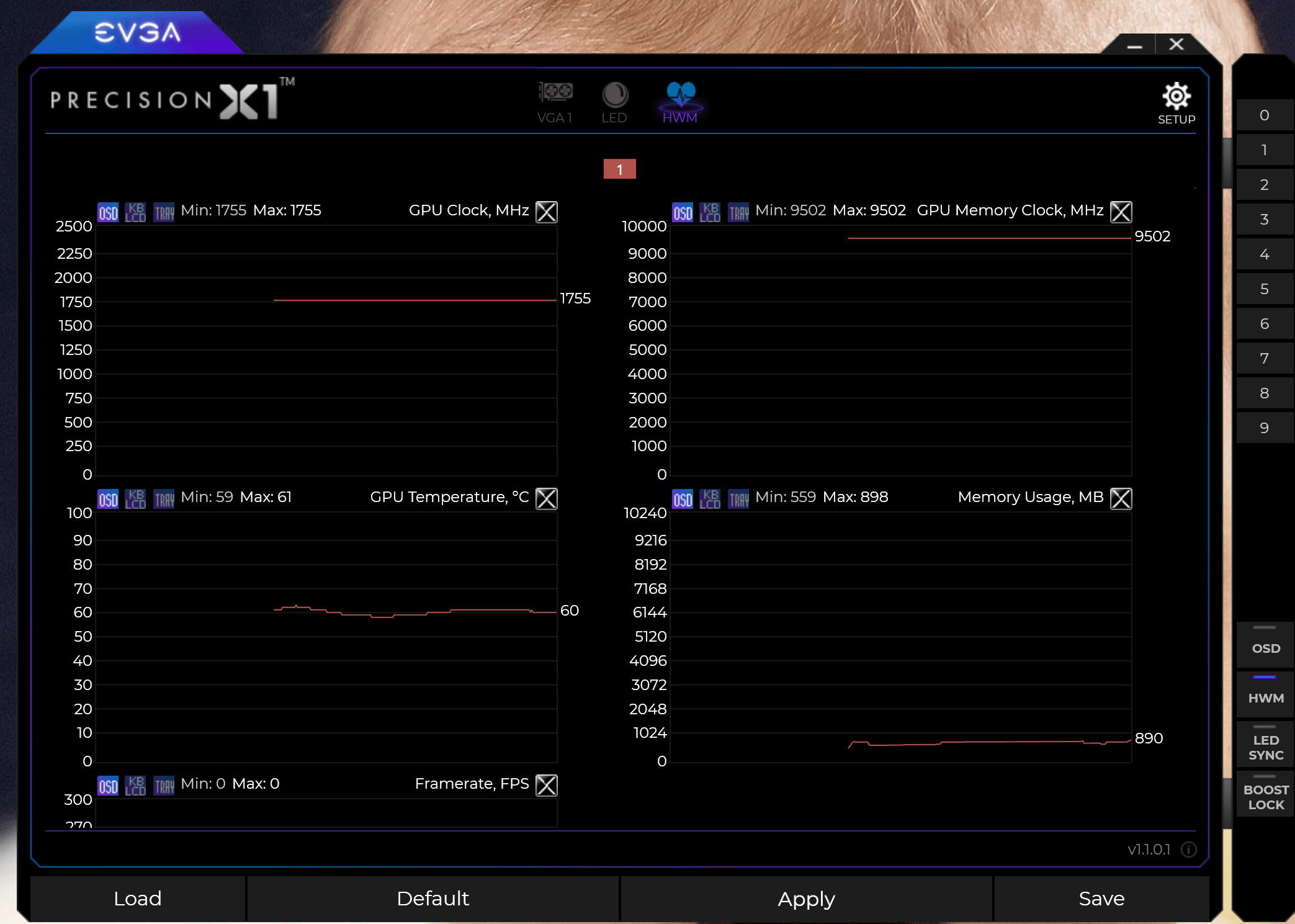Viewport: 1295px width, 924px height.
Task: Select profile slot 2
Action: pyautogui.click(x=1264, y=185)
